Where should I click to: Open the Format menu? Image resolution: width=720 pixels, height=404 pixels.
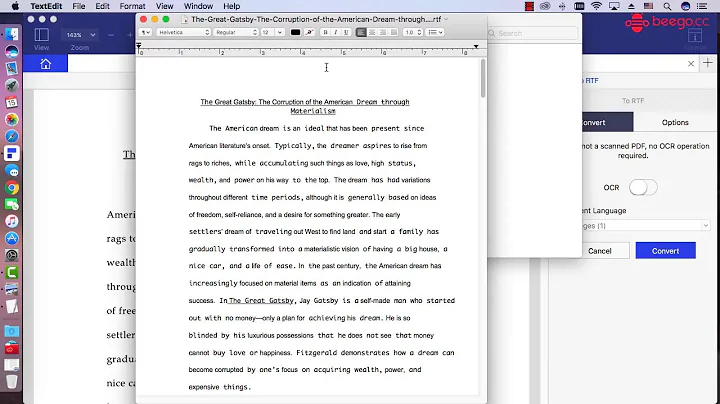tap(132, 6)
